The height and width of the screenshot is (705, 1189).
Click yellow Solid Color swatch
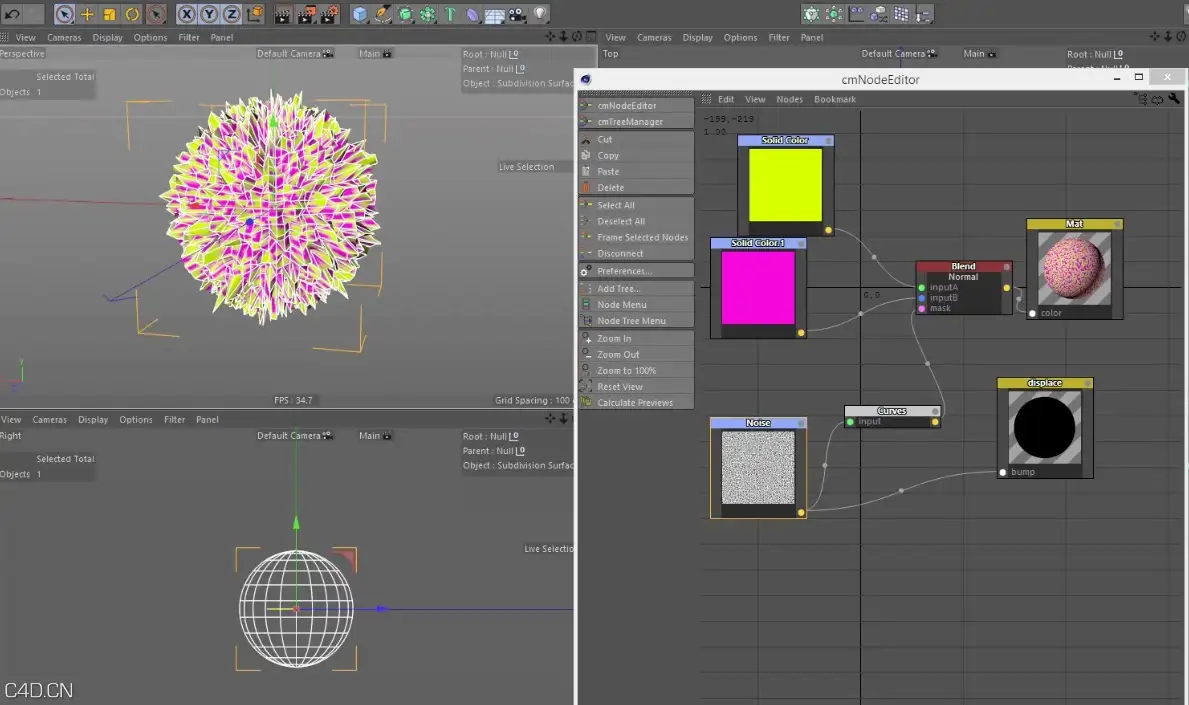tap(785, 185)
